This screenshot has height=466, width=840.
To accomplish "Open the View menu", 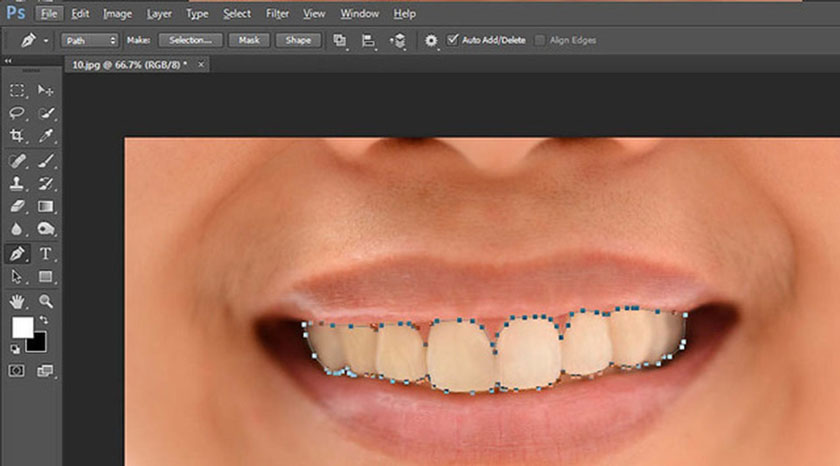I will coord(314,14).
